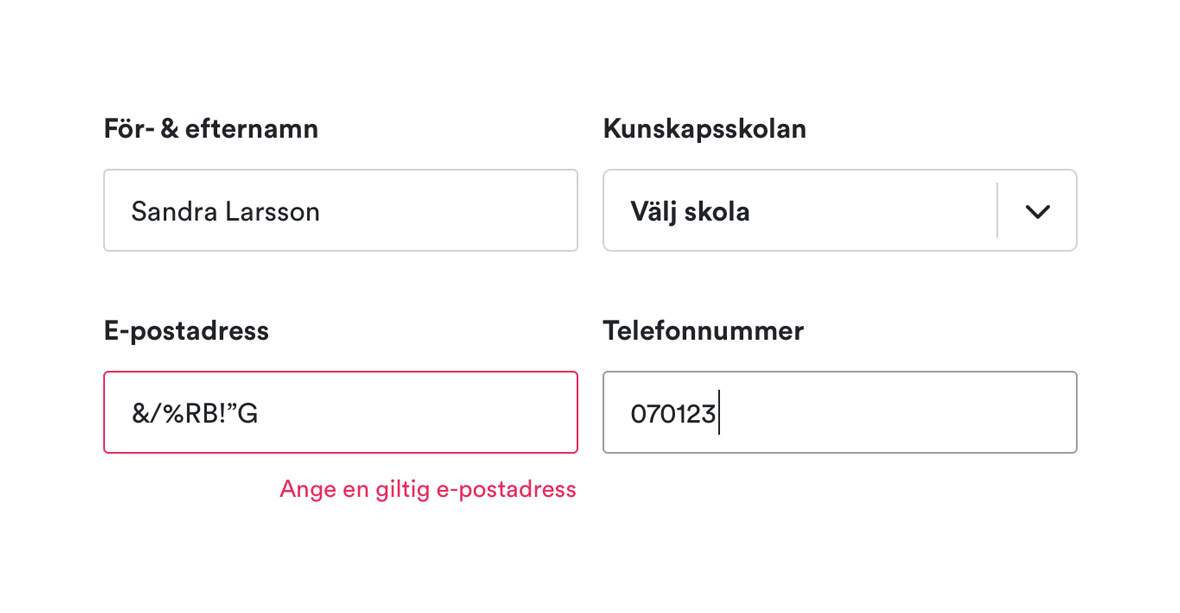This screenshot has width=1180, height=613.
Task: Click the För- & efternamn label
Action: (x=211, y=128)
